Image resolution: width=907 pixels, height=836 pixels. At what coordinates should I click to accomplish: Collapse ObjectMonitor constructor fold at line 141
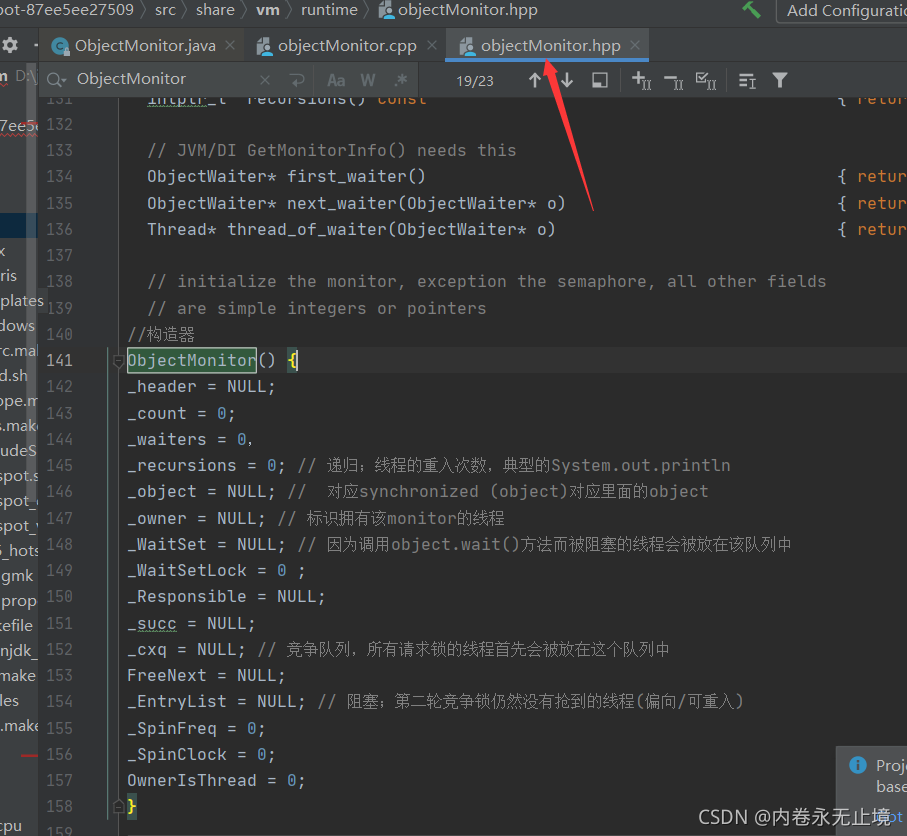(x=119, y=362)
